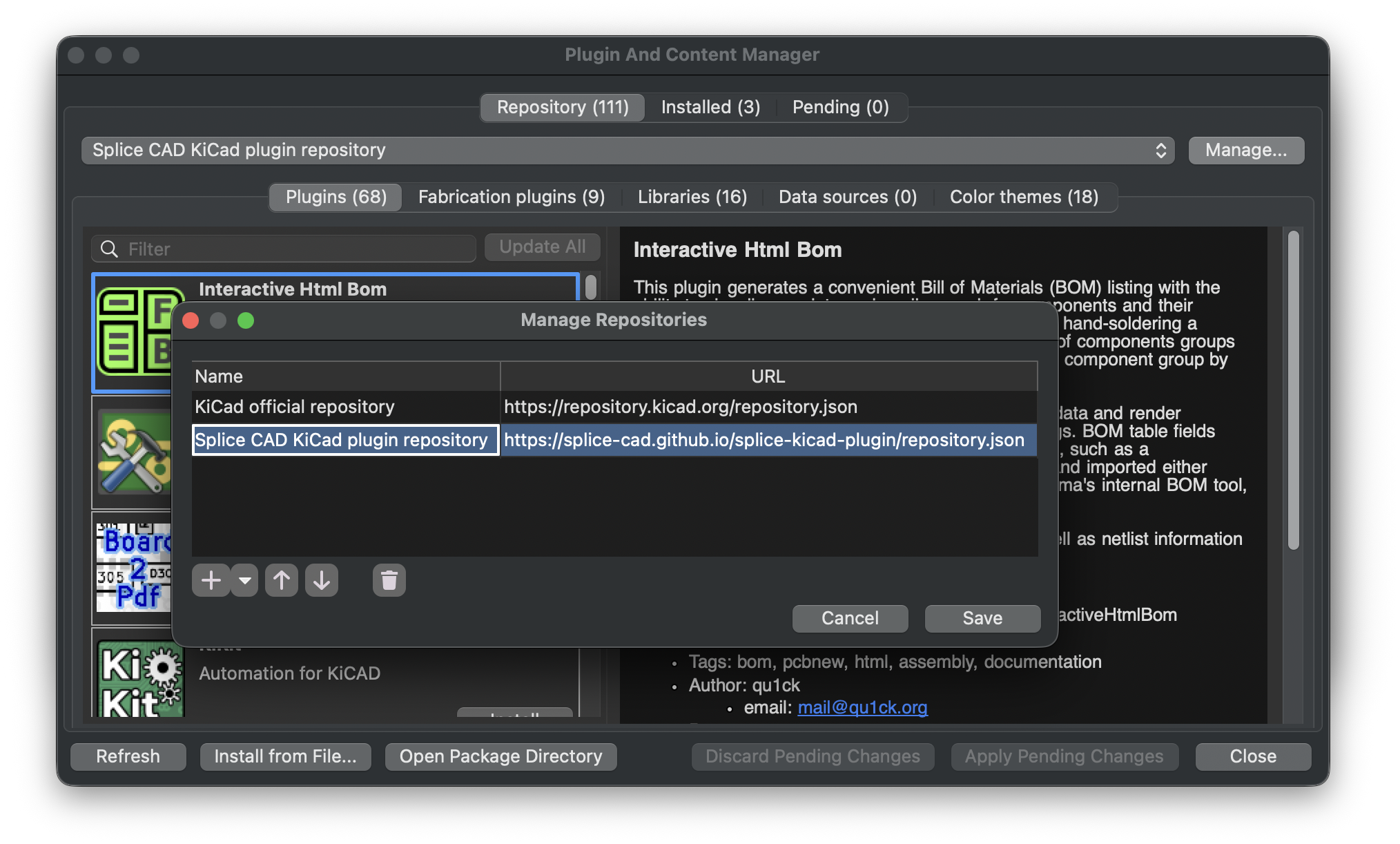Click the plugin list scrollbar
The image size is (1400, 844).
(x=591, y=287)
